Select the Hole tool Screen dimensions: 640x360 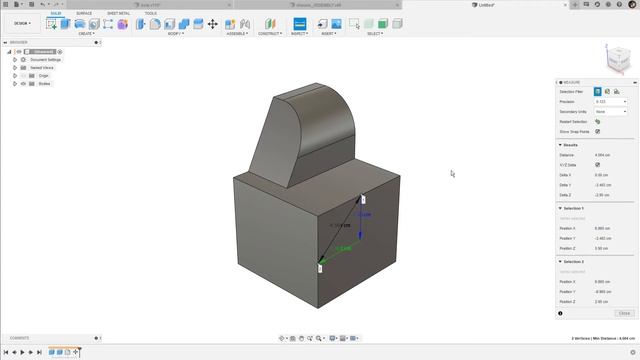coord(94,24)
